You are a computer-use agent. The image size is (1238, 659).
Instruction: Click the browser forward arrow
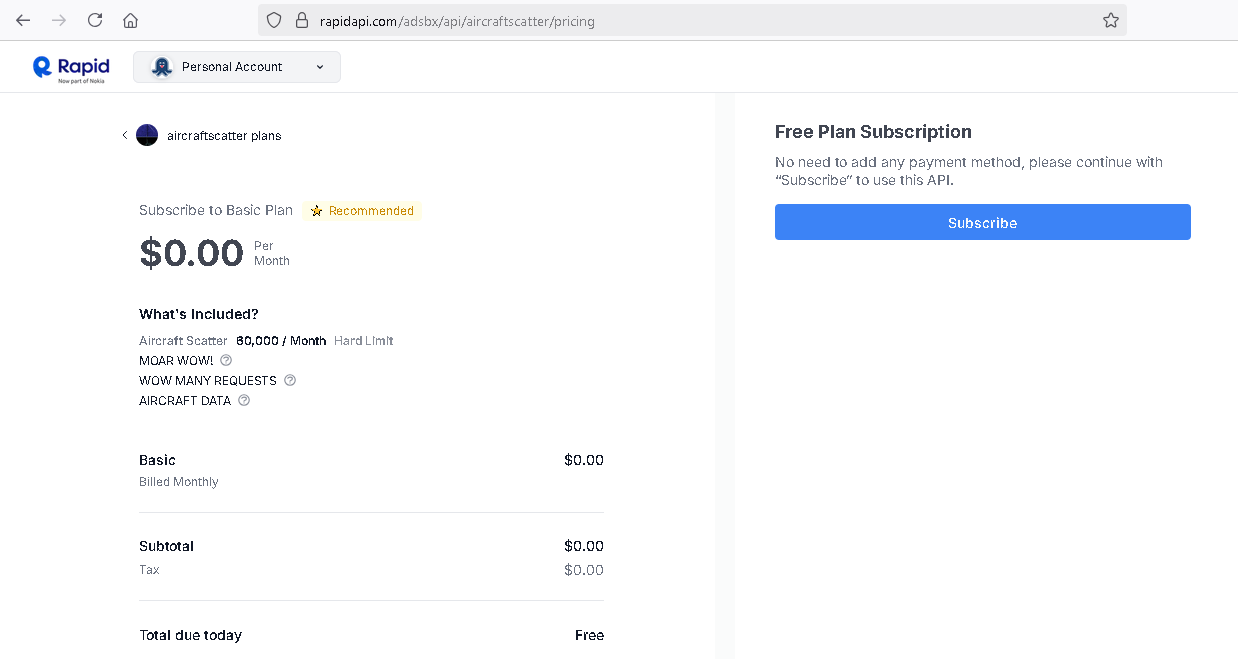point(59,20)
